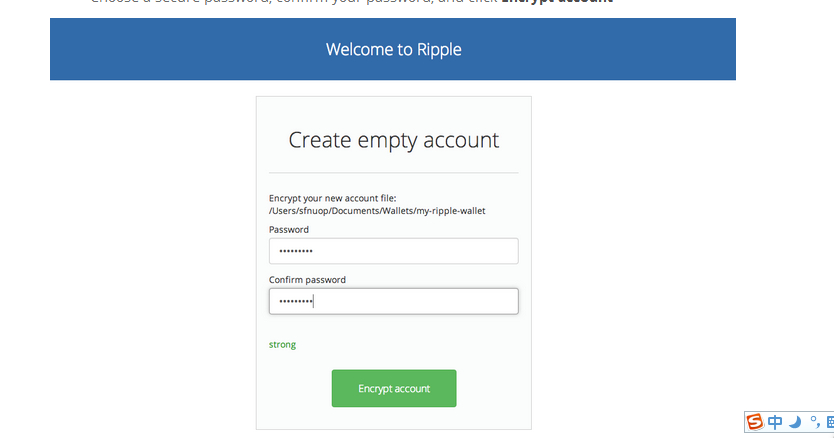
Task: Click the green strong strength indicator
Action: point(282,344)
